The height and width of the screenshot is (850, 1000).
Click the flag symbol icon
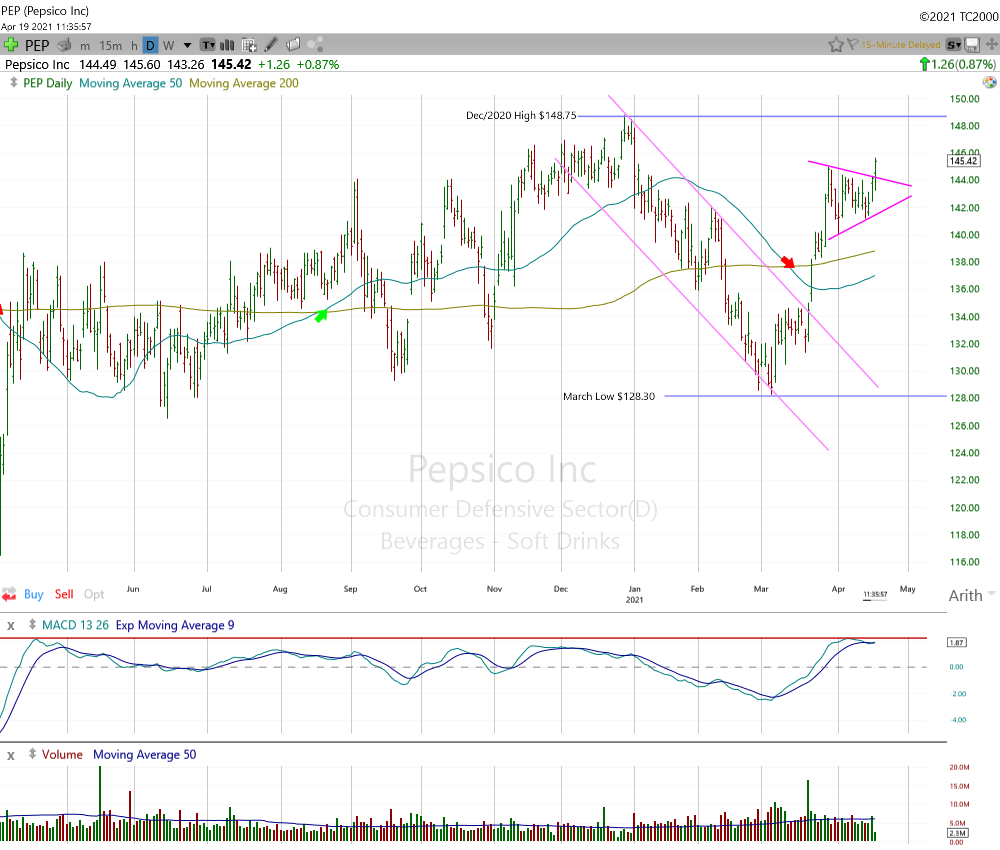point(852,45)
